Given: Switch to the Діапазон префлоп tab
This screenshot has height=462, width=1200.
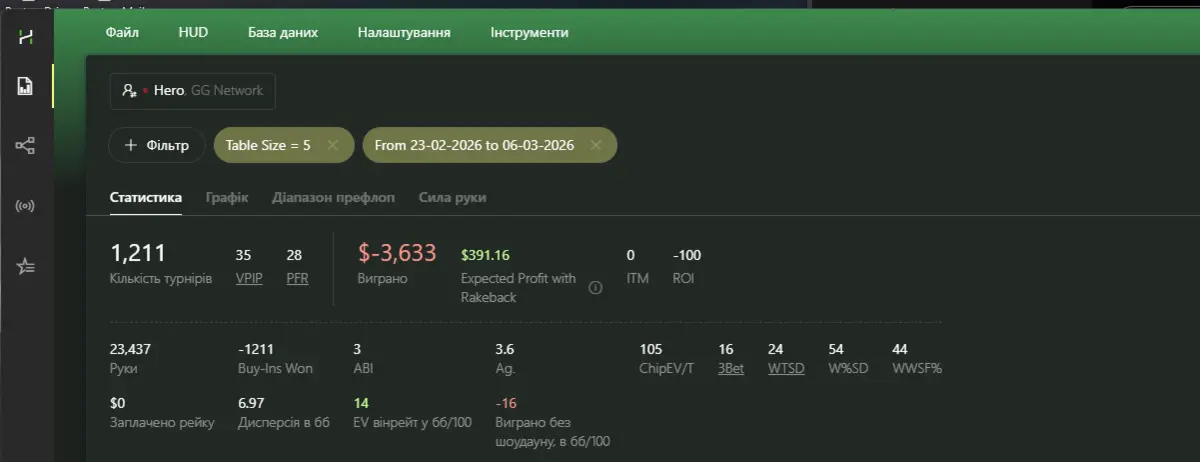Looking at the screenshot, I should click(x=333, y=198).
